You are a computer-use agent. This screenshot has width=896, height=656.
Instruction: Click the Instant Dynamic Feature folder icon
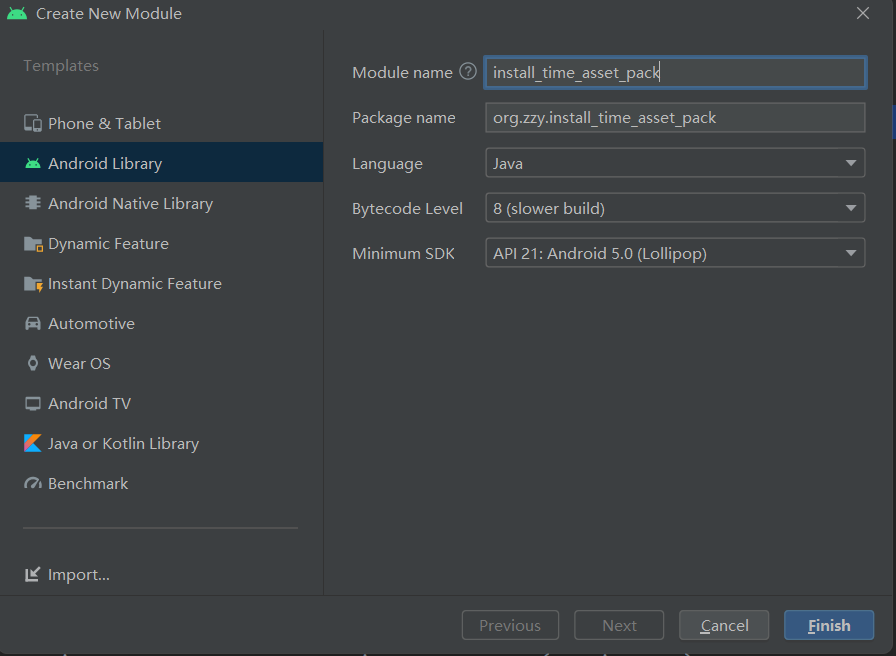coord(33,284)
